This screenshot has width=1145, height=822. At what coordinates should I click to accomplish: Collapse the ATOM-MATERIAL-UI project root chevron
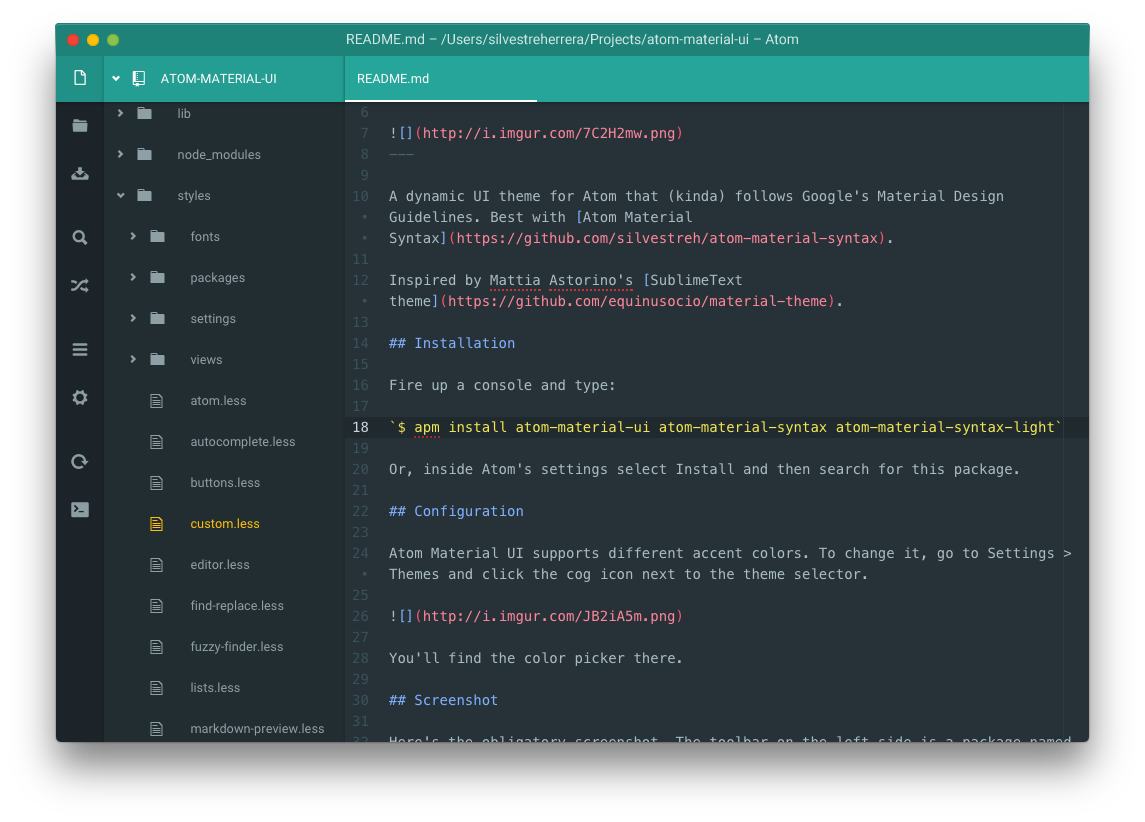tap(116, 78)
